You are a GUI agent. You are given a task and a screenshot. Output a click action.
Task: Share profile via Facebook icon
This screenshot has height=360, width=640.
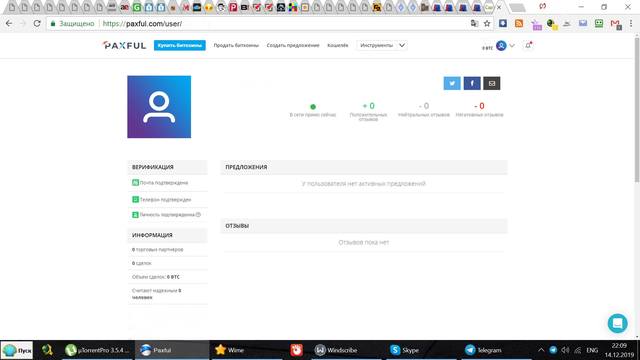[x=472, y=83]
